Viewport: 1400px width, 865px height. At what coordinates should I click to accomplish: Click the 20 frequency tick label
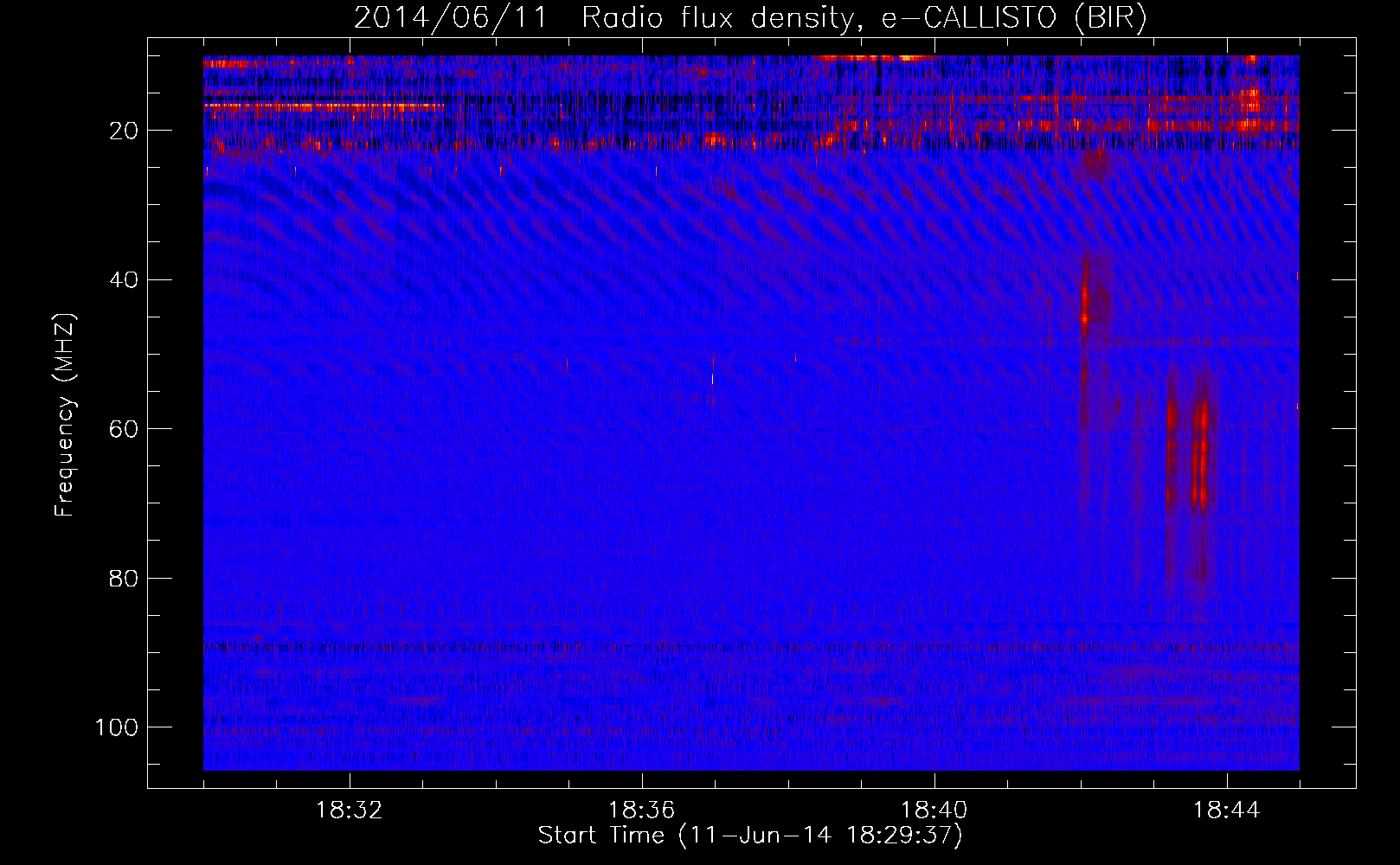(124, 131)
